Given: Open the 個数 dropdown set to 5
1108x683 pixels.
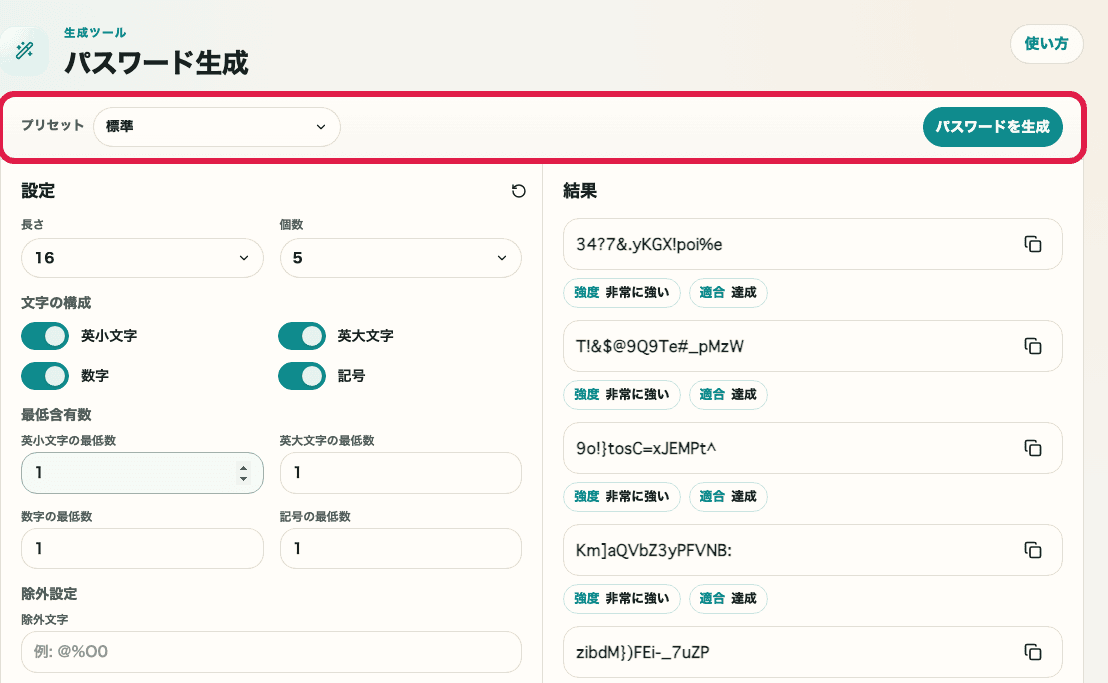Looking at the screenshot, I should 400,258.
